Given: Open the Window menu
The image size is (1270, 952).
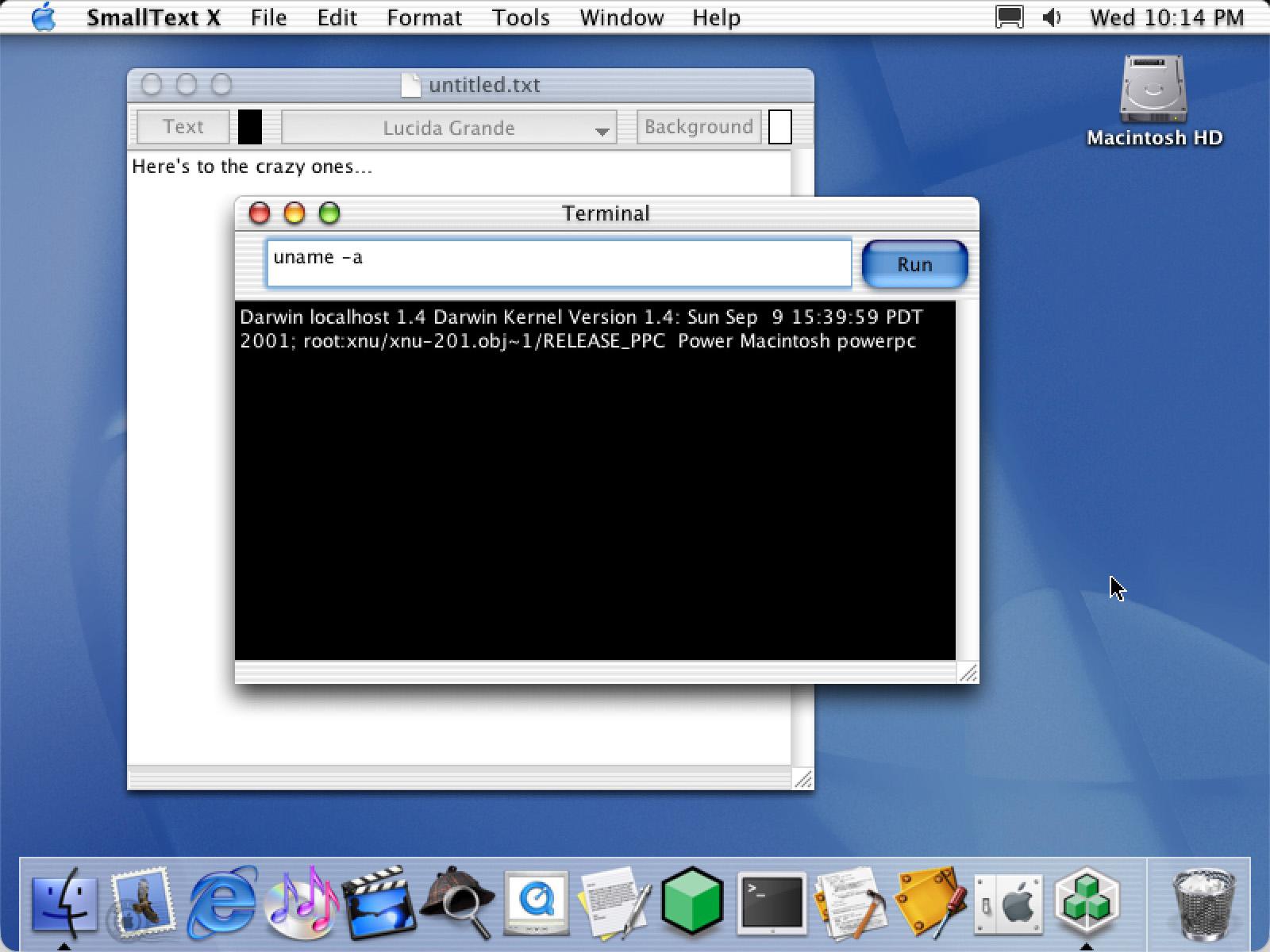Looking at the screenshot, I should (622, 17).
